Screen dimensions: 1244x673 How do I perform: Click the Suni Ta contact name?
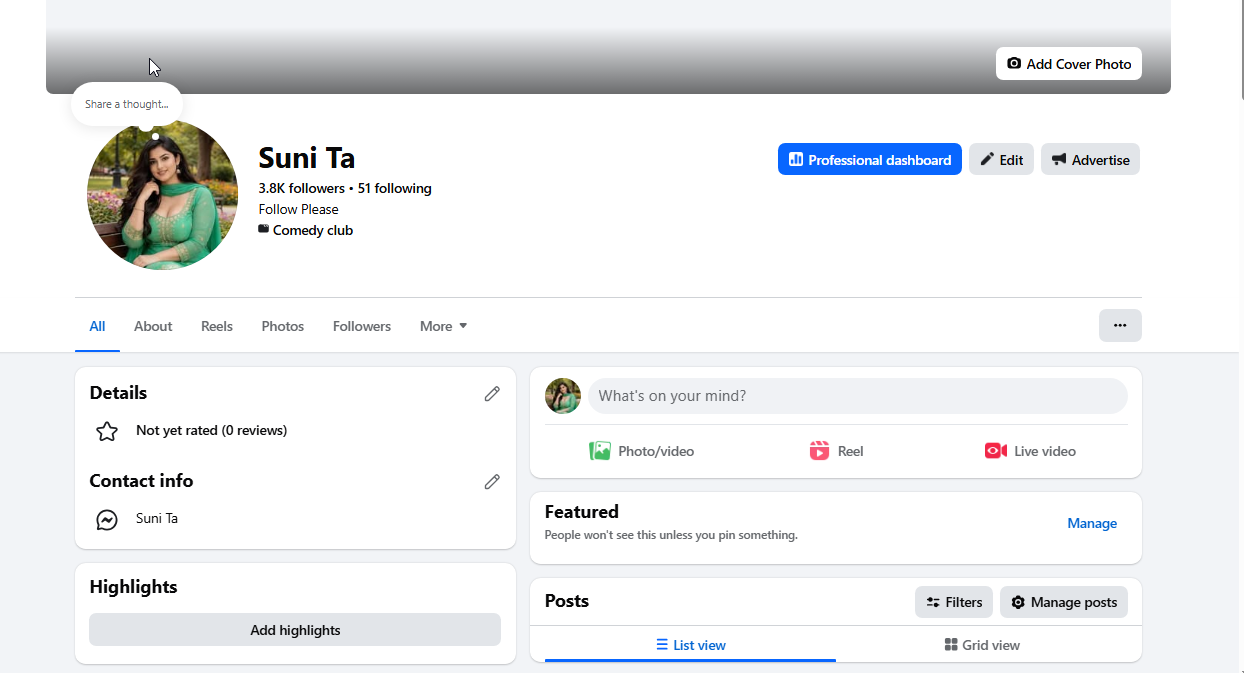tap(157, 518)
